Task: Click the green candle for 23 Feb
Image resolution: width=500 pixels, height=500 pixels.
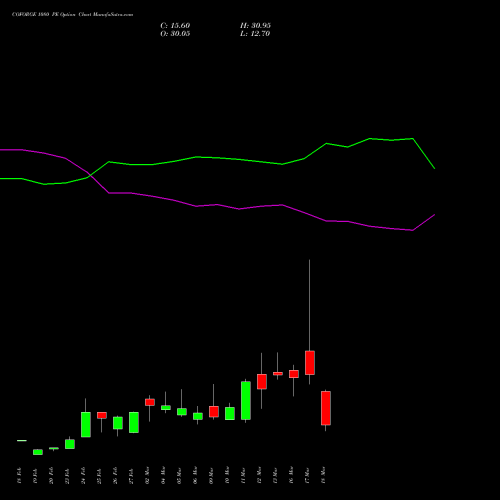Action: [x=70, y=444]
